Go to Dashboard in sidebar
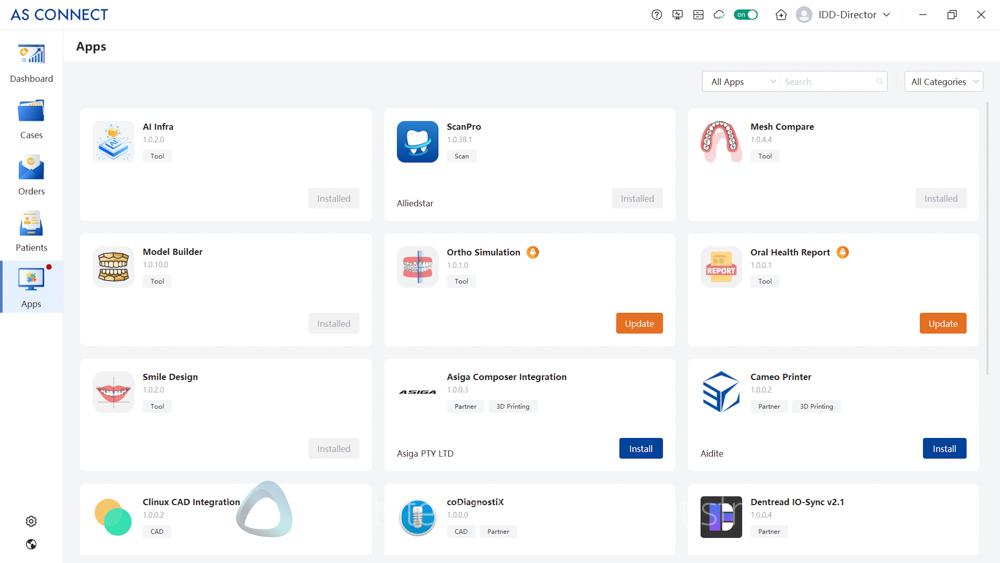The width and height of the screenshot is (1000, 563). (31, 63)
